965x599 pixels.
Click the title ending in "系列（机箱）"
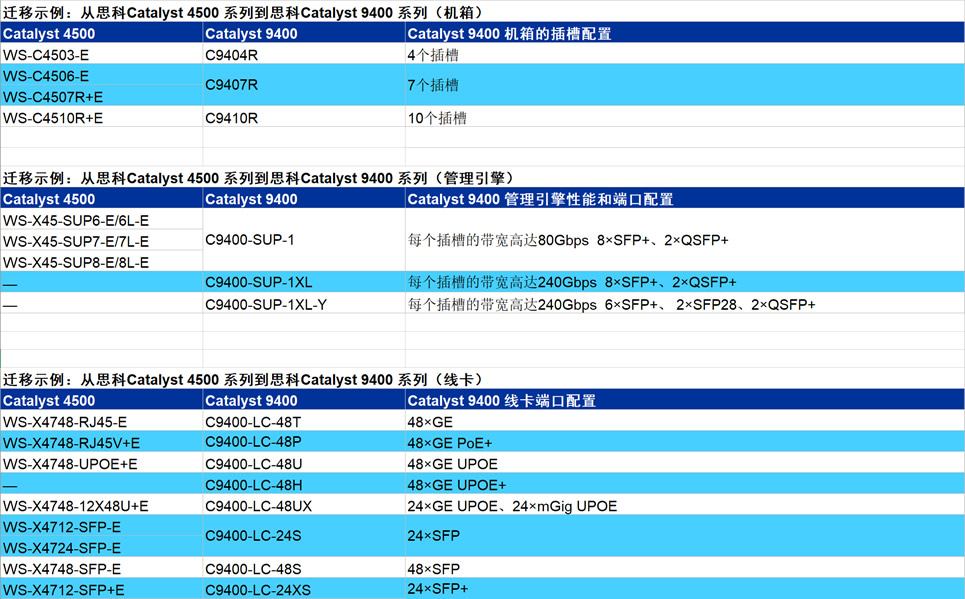click(x=244, y=12)
